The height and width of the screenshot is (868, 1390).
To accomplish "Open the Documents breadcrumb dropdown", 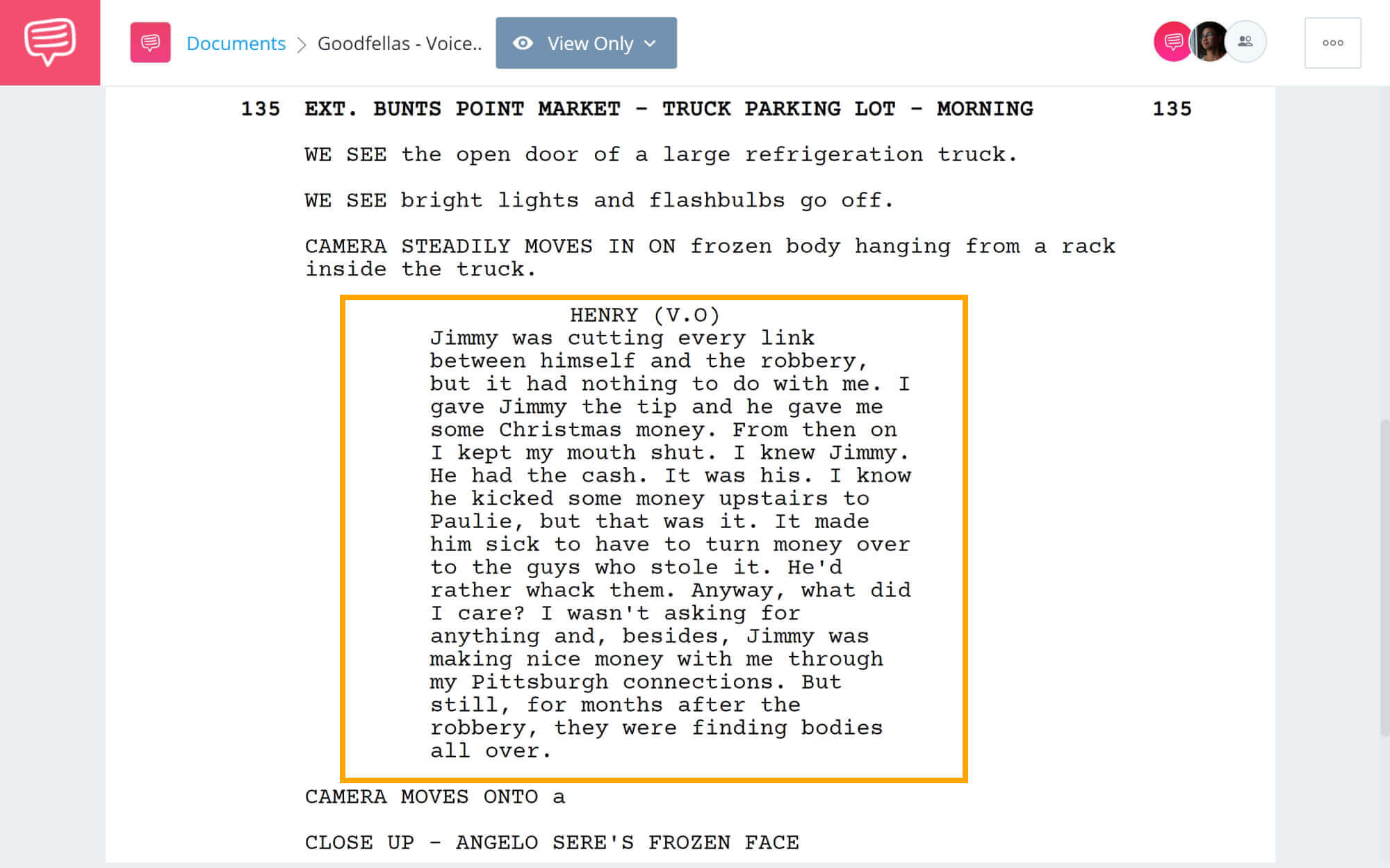I will (x=235, y=42).
